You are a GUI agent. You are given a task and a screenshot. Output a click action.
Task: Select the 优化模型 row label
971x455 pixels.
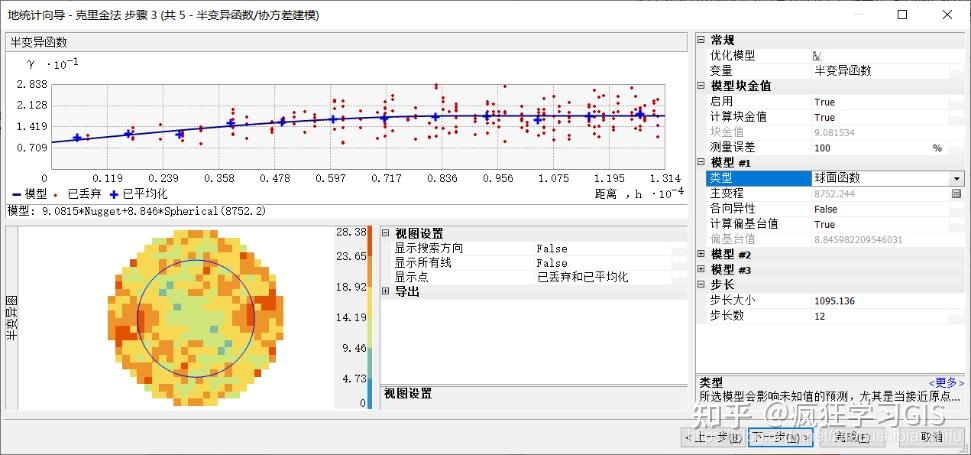(x=733, y=56)
